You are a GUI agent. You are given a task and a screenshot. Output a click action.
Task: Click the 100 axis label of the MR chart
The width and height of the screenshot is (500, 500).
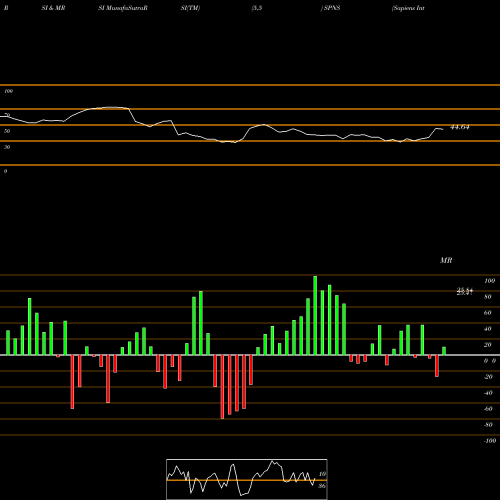(489, 281)
